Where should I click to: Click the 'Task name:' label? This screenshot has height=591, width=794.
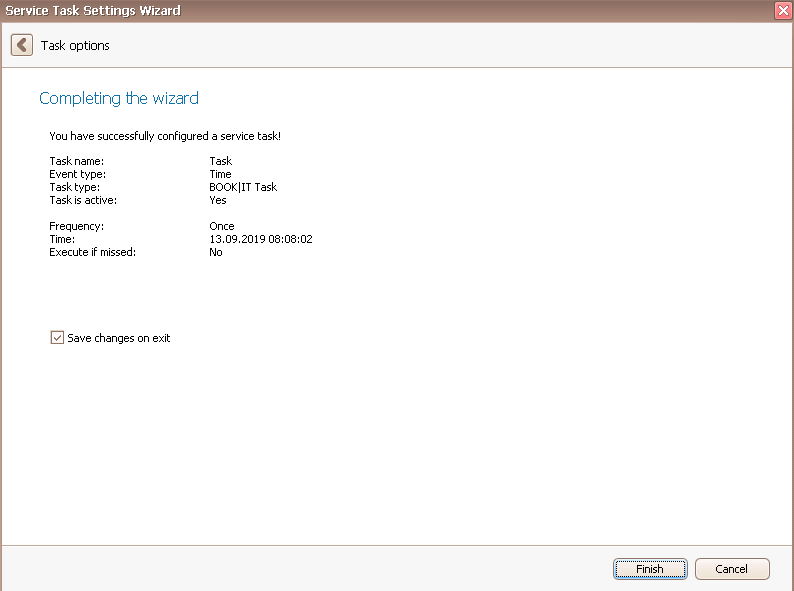(76, 161)
